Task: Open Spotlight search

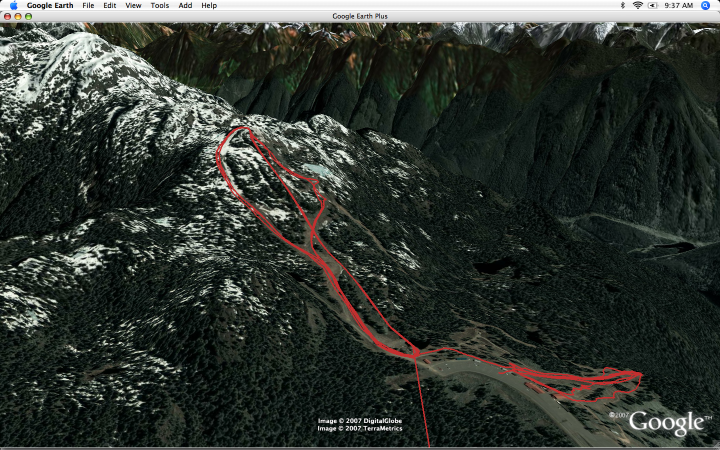Action: pyautogui.click(x=706, y=6)
